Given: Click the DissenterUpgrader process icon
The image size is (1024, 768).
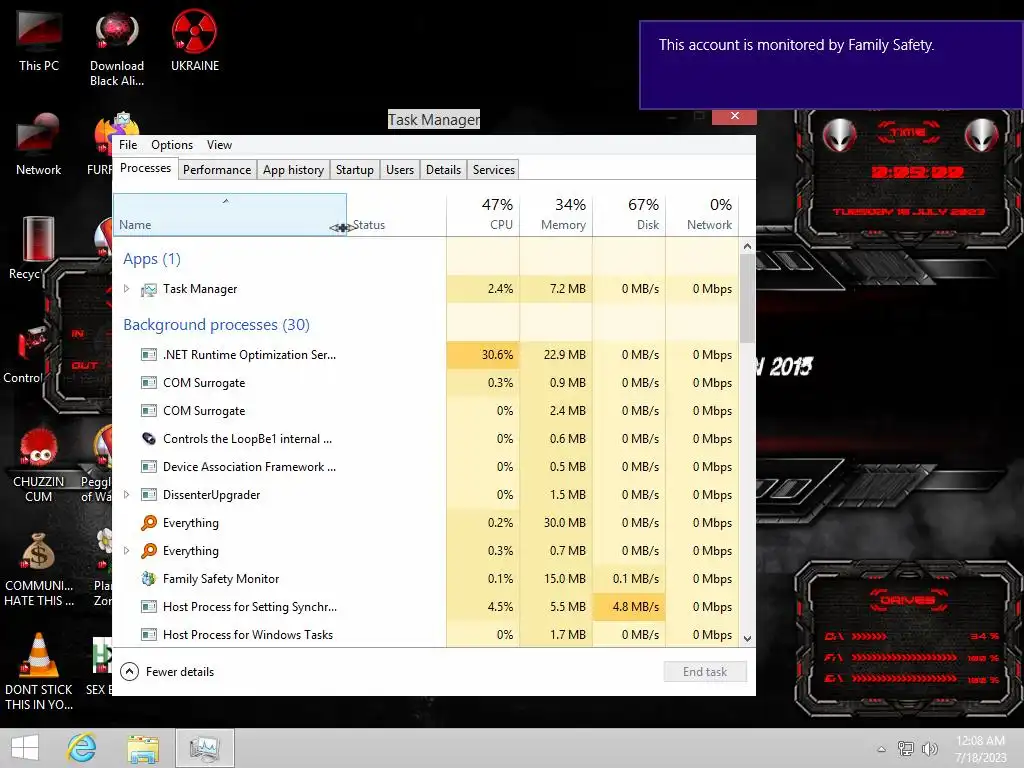Looking at the screenshot, I should click(149, 494).
